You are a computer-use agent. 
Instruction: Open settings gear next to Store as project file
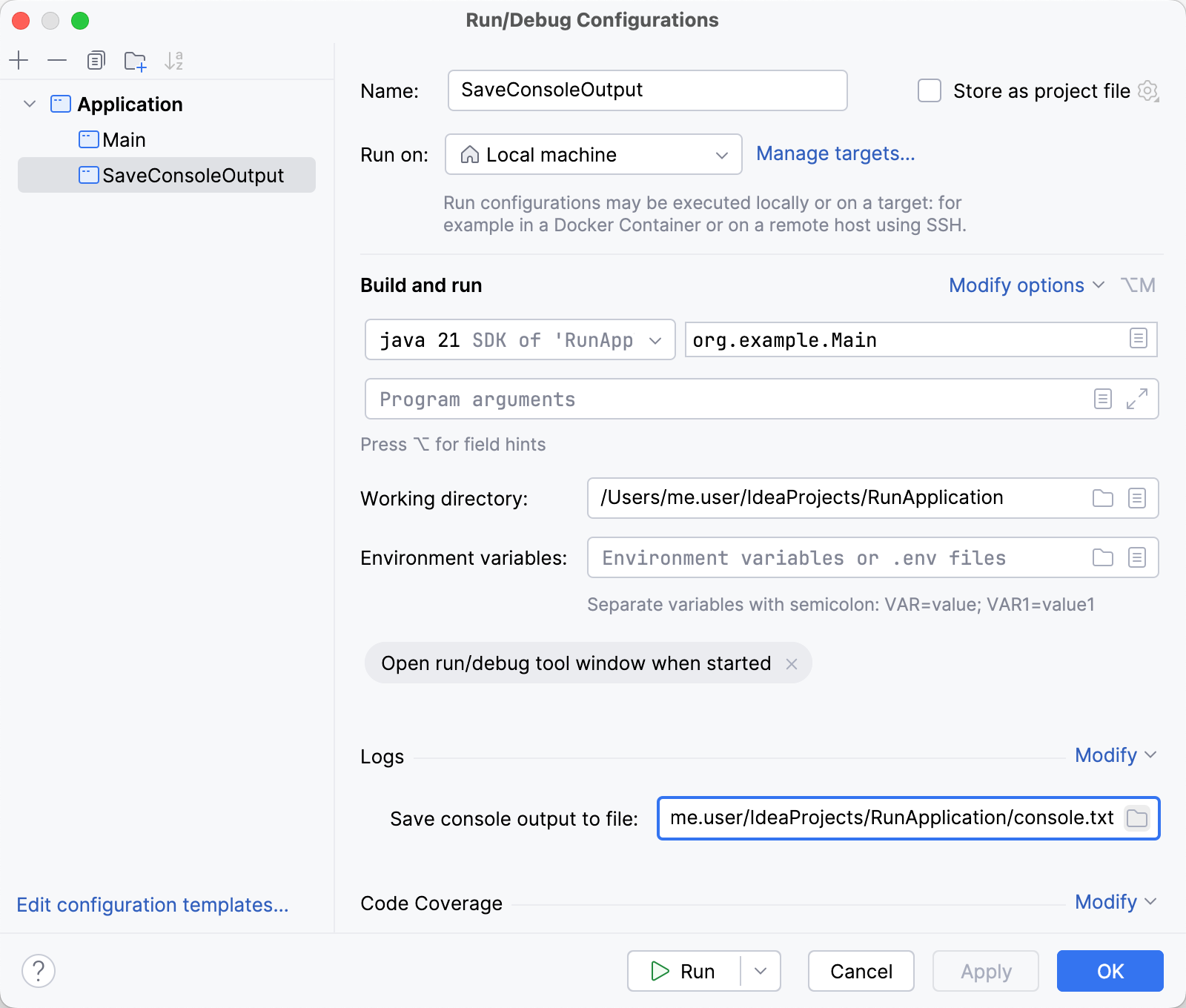[x=1148, y=91]
